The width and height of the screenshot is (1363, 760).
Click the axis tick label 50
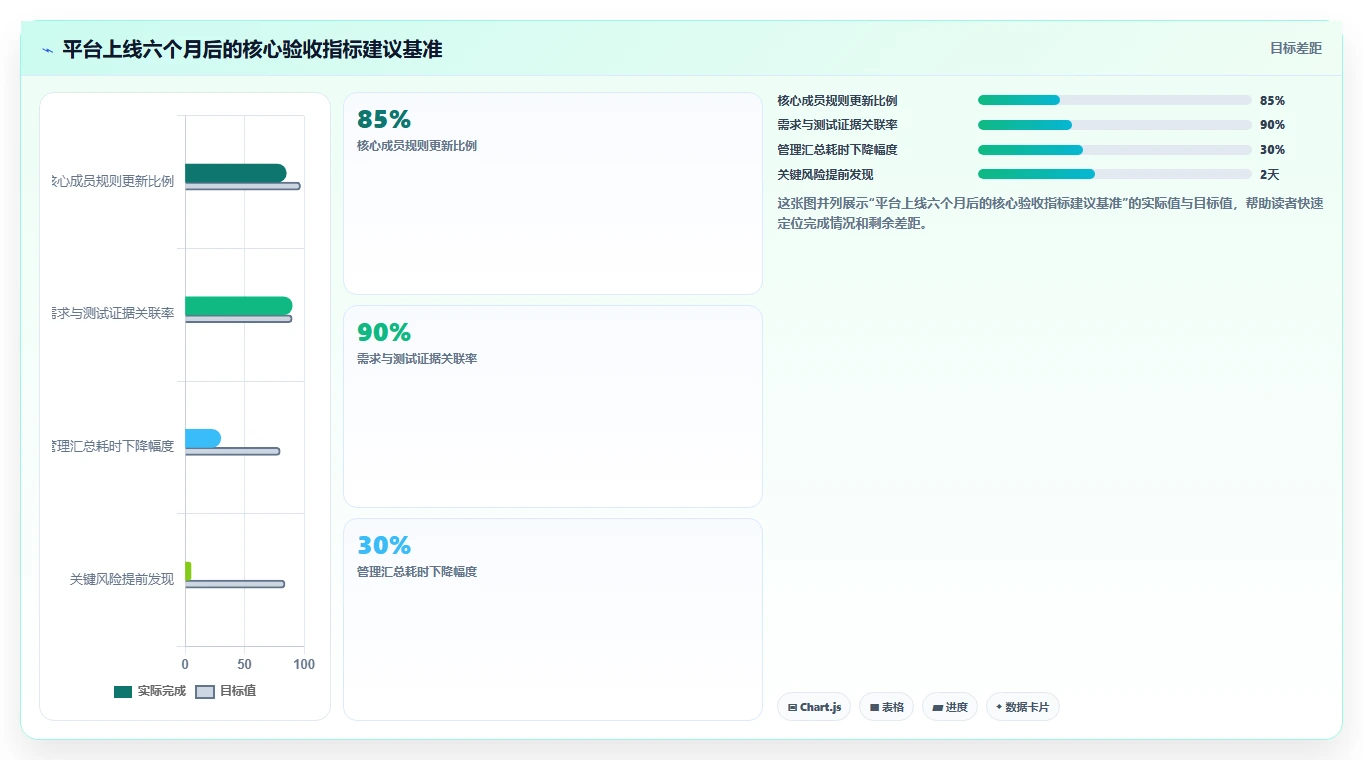pyautogui.click(x=244, y=664)
